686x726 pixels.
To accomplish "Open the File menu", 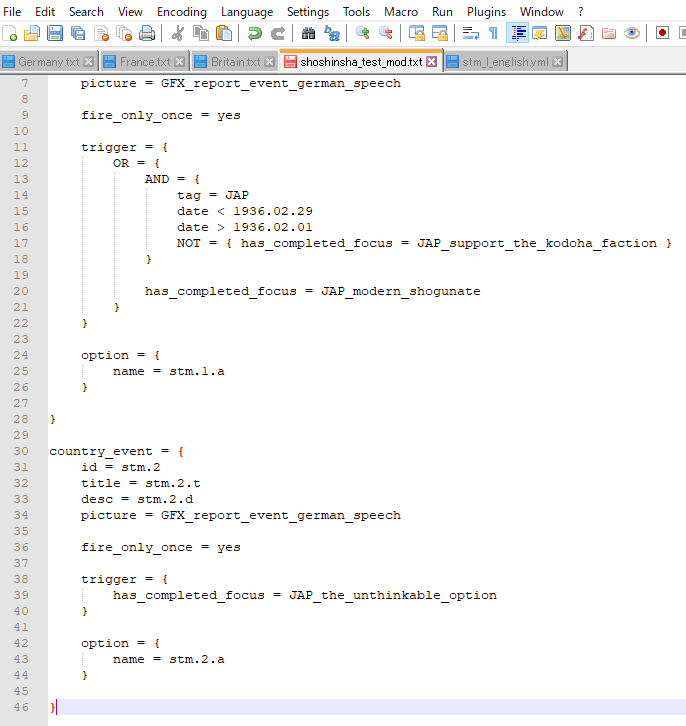I will [x=12, y=12].
